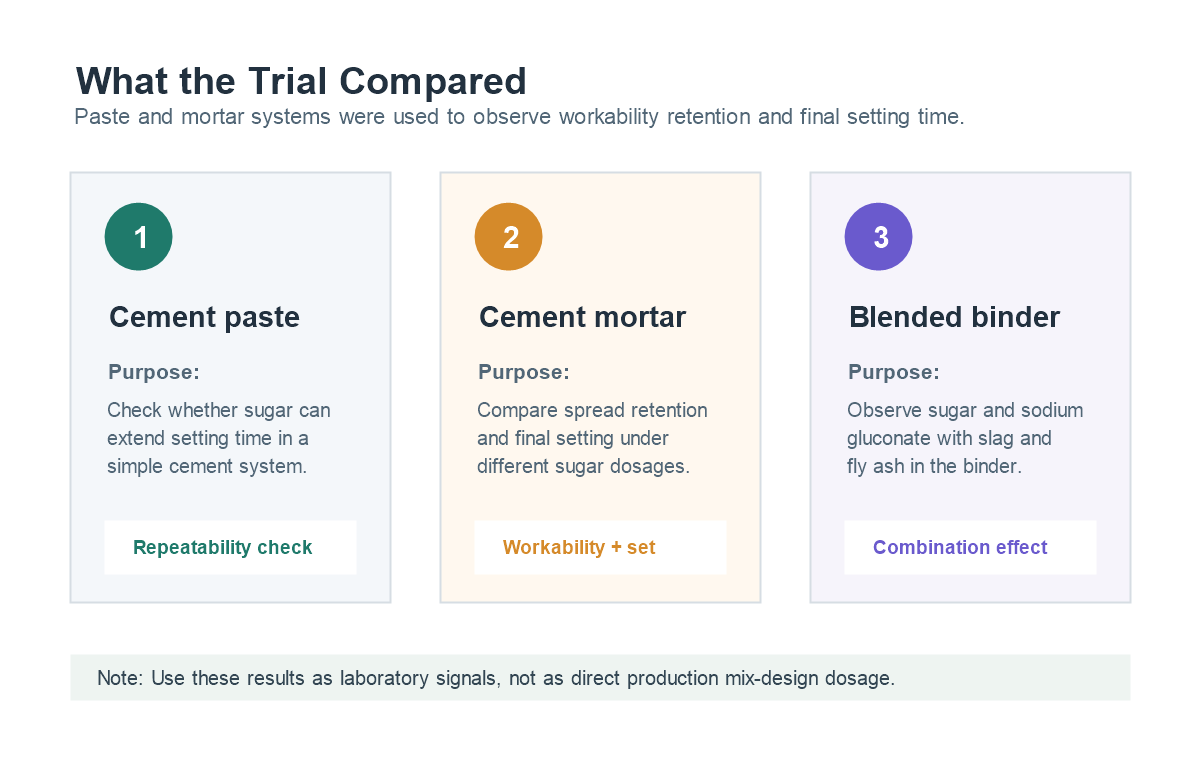Click the green number 1 circle
1200x760 pixels.
(x=139, y=237)
